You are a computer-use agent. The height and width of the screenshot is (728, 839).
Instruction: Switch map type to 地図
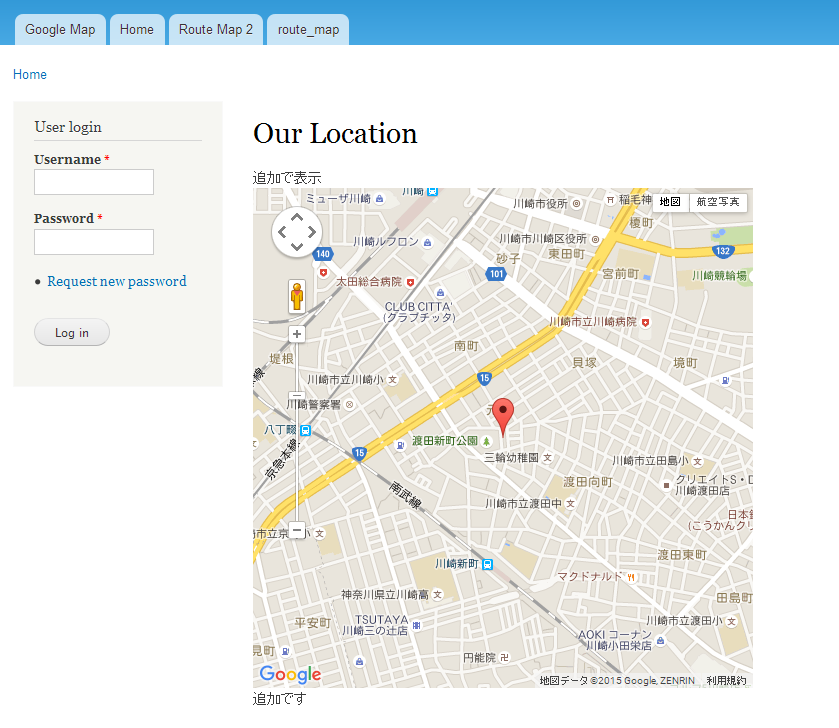(670, 202)
